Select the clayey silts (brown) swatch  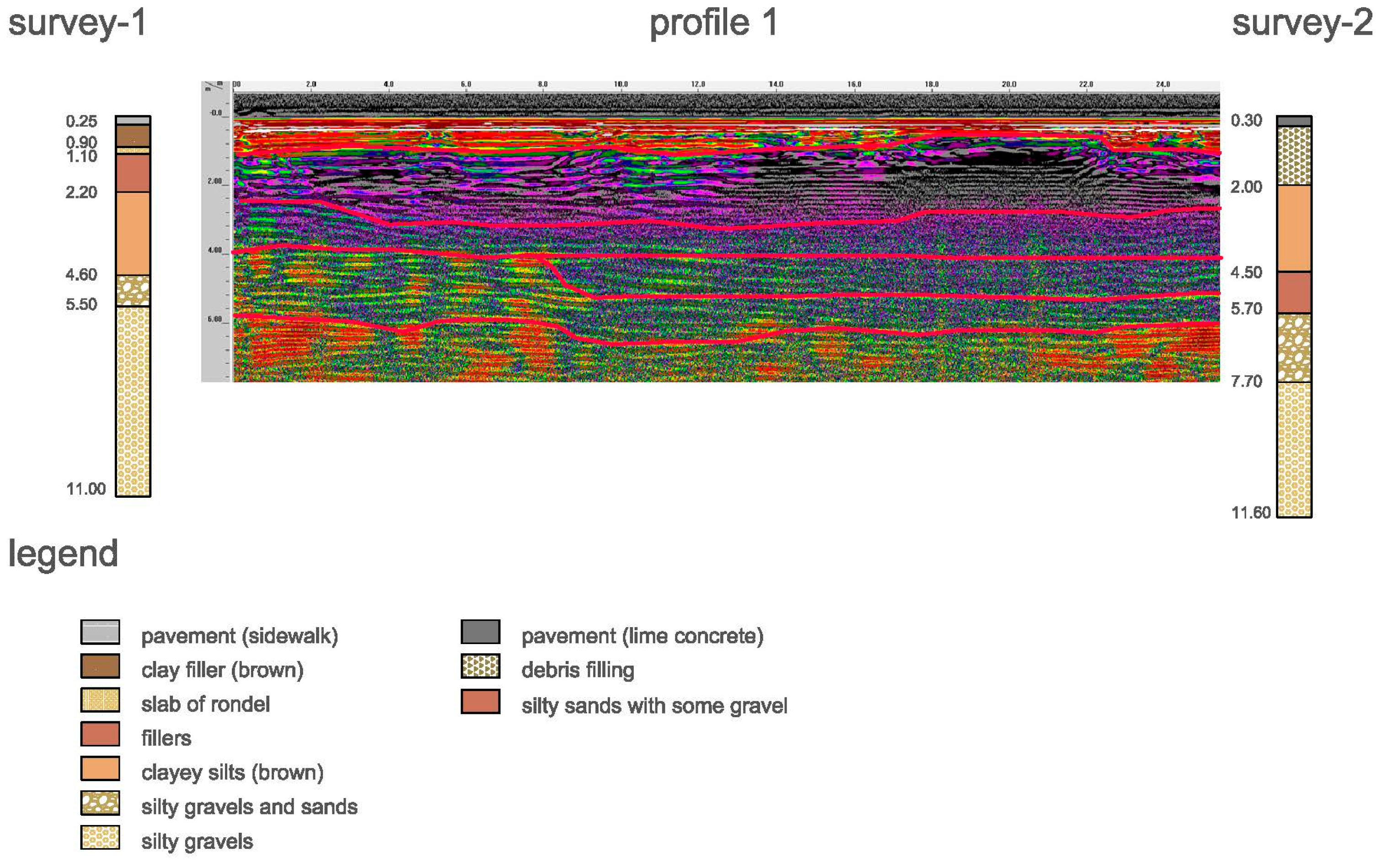100,768
